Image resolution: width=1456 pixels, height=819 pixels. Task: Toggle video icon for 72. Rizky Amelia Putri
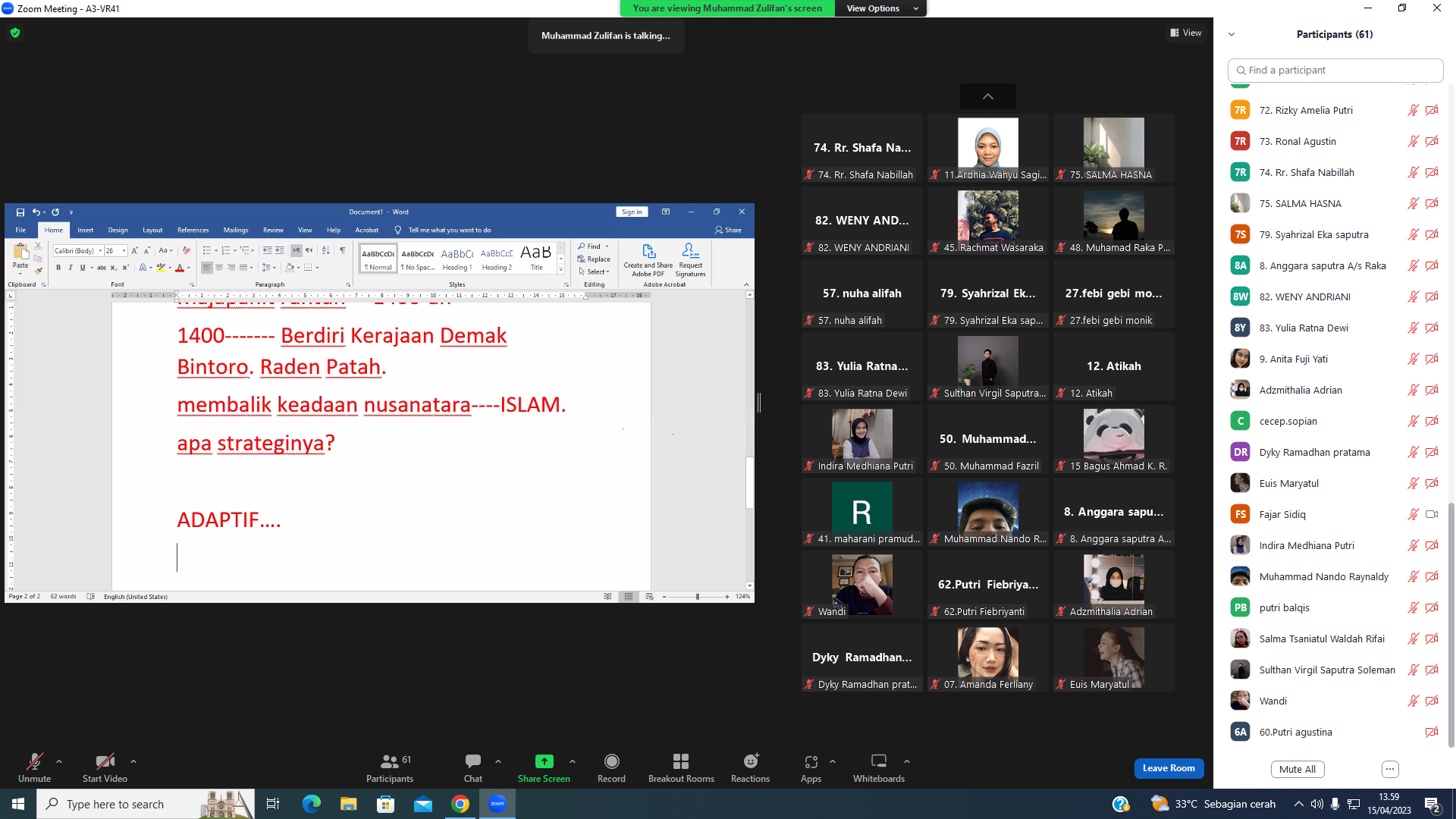(x=1432, y=110)
